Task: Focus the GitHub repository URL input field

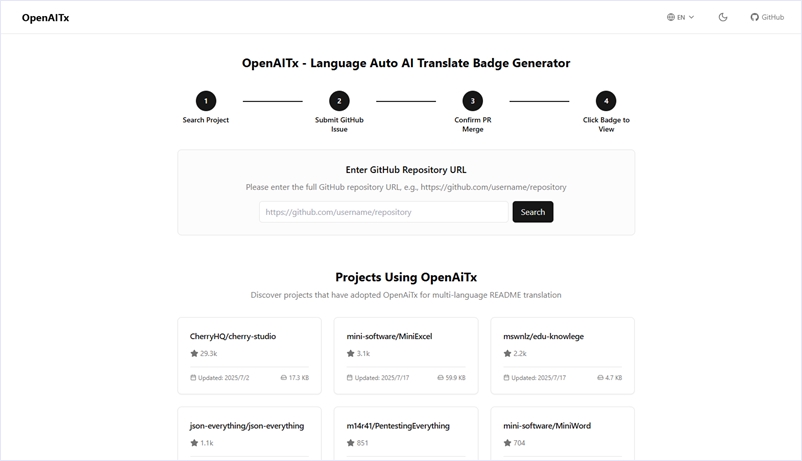Action: point(384,212)
